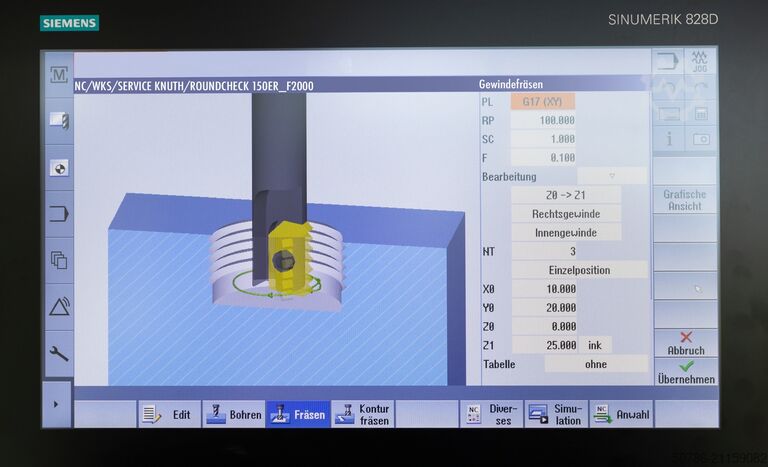Open the alarm triangle icon in sidebar
Viewport: 768px width, 467px height.
58,306
